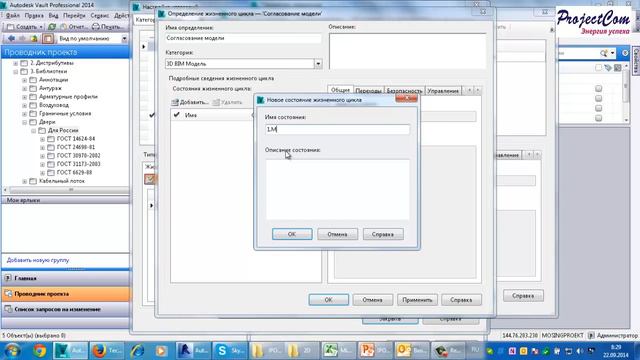Collapse the Двери folder
Image resolution: width=640 pixels, height=360 pixels.
point(24,122)
